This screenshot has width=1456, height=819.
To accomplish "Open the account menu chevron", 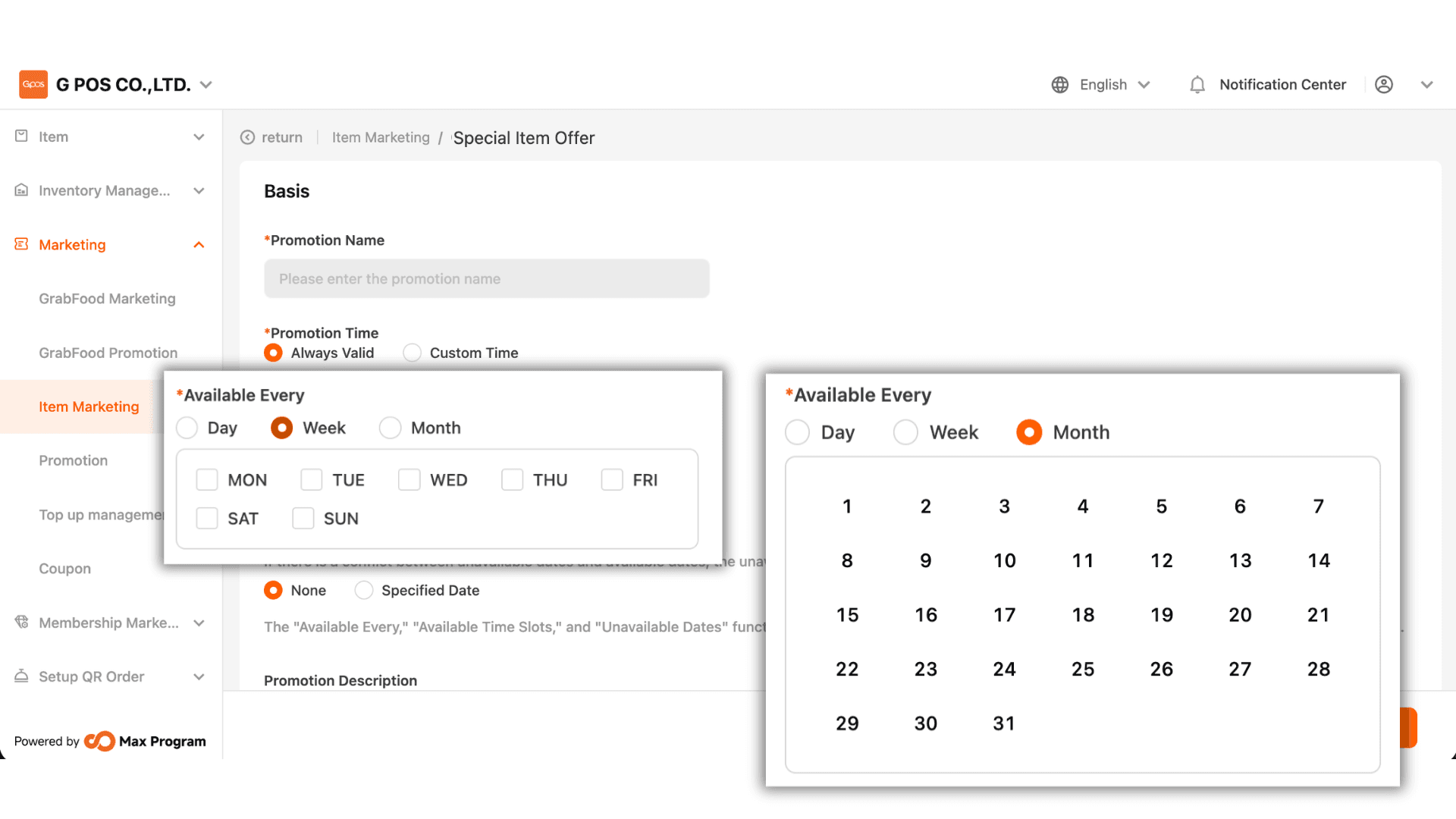I will [1426, 85].
